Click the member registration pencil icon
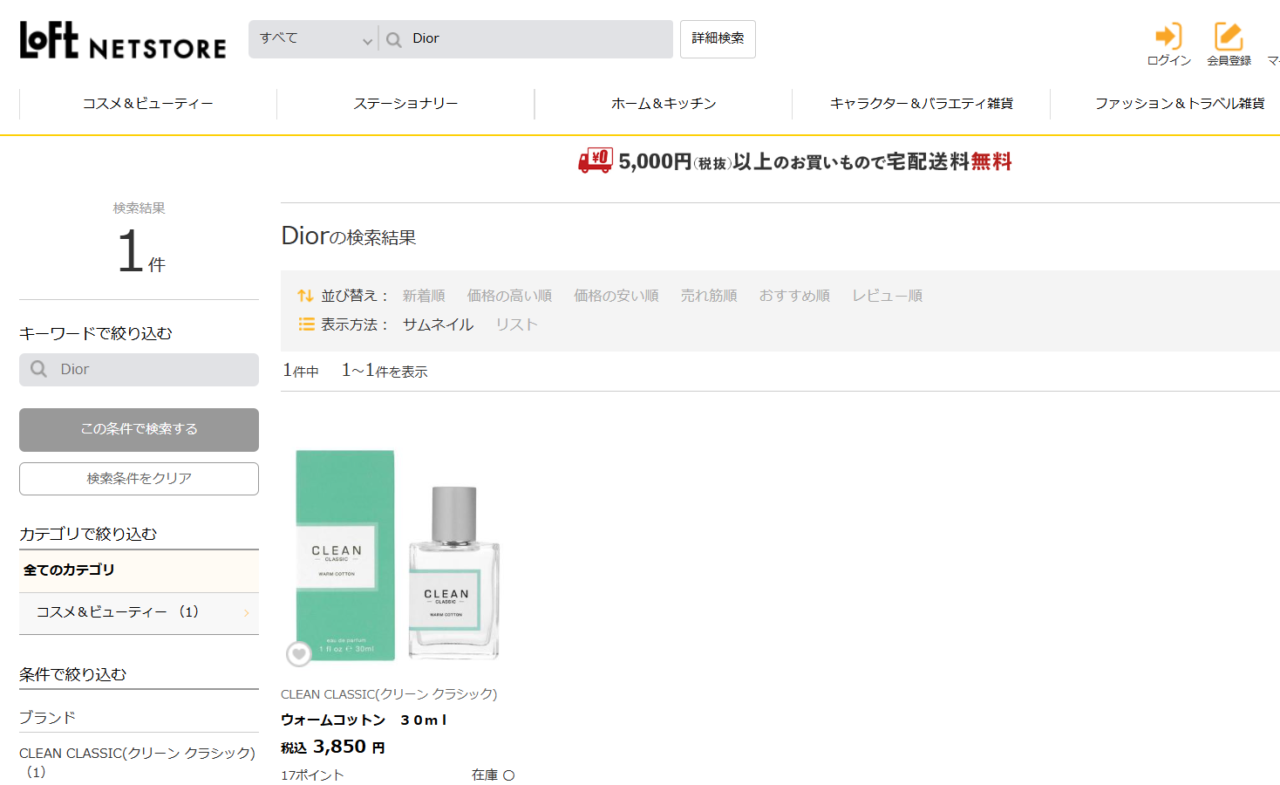1280x785 pixels. coord(1228,36)
